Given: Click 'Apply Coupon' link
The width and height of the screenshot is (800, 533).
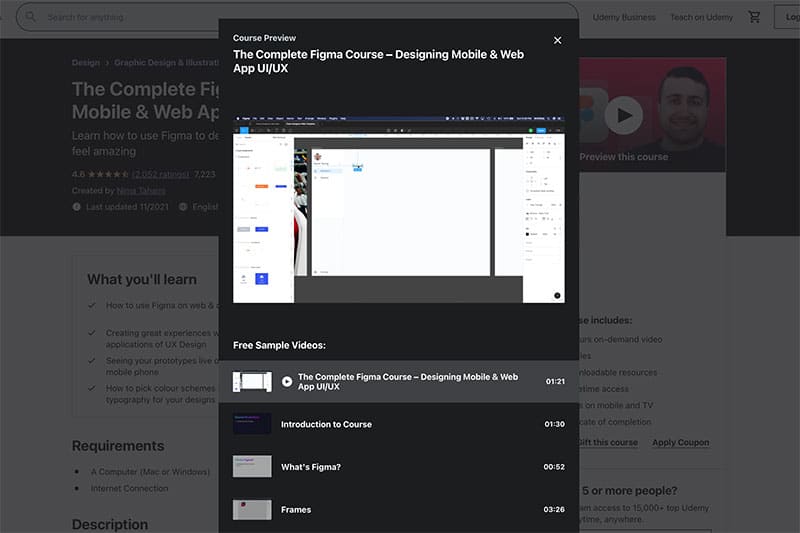Looking at the screenshot, I should [681, 442].
